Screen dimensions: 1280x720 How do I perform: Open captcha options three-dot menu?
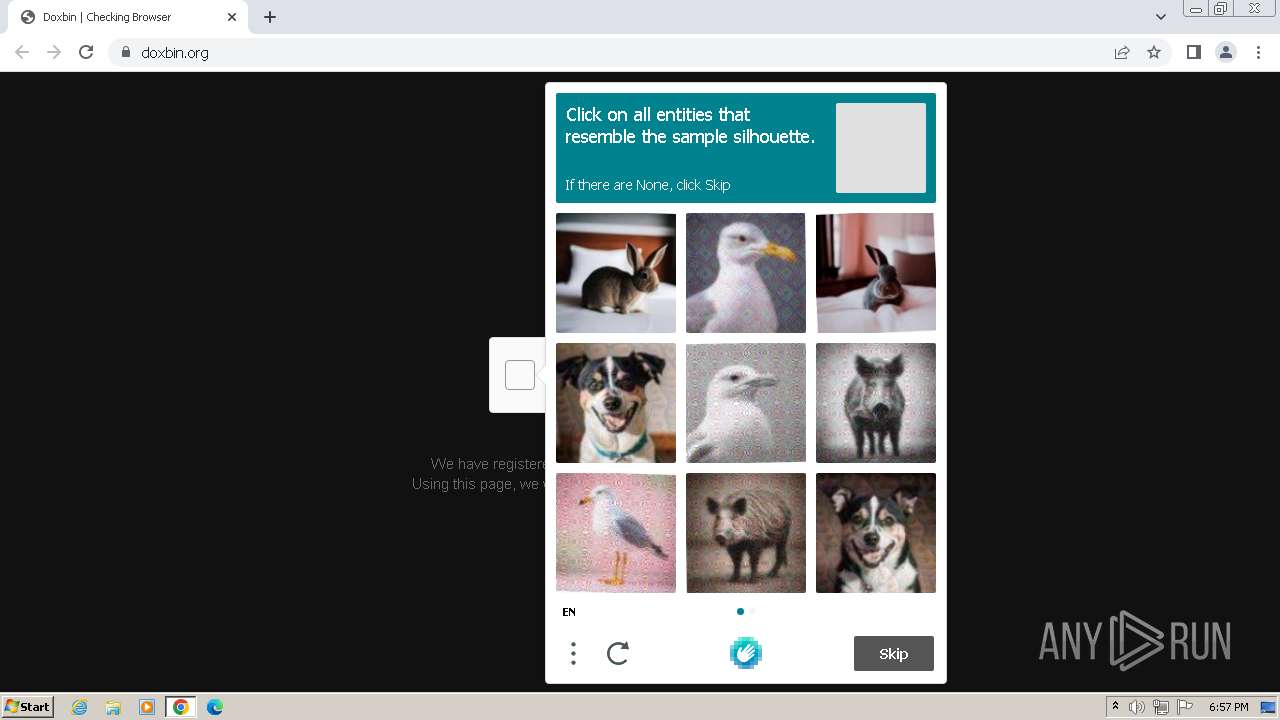573,654
